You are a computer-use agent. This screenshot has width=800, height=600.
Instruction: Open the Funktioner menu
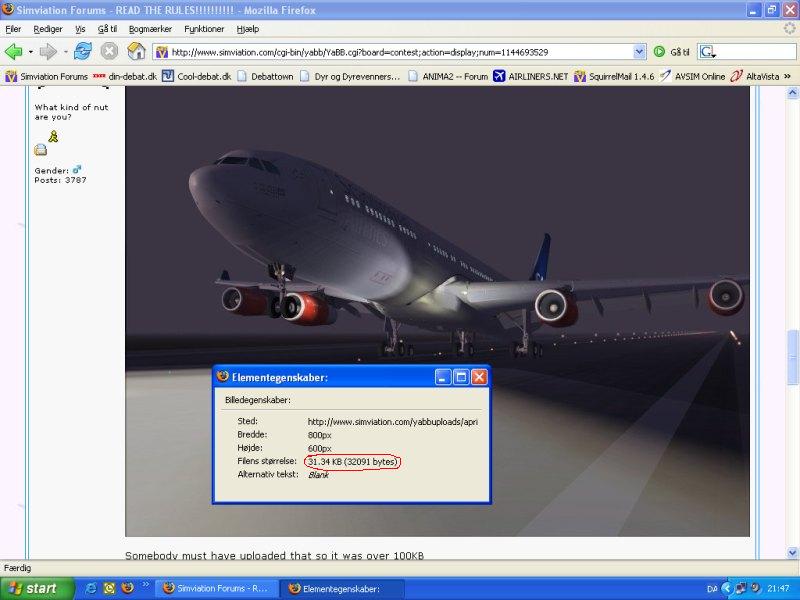coord(204,29)
